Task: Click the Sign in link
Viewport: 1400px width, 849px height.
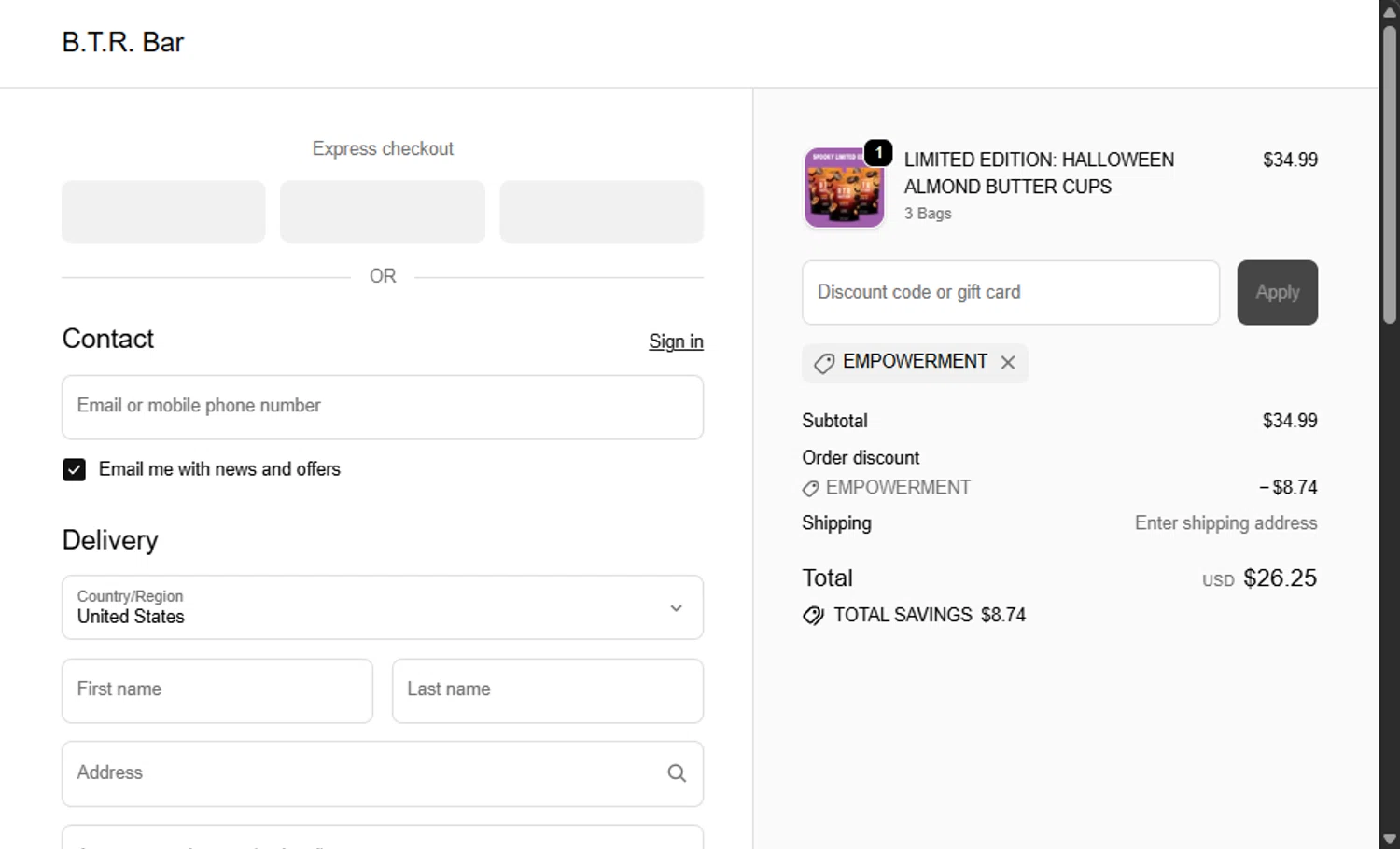Action: 676,341
